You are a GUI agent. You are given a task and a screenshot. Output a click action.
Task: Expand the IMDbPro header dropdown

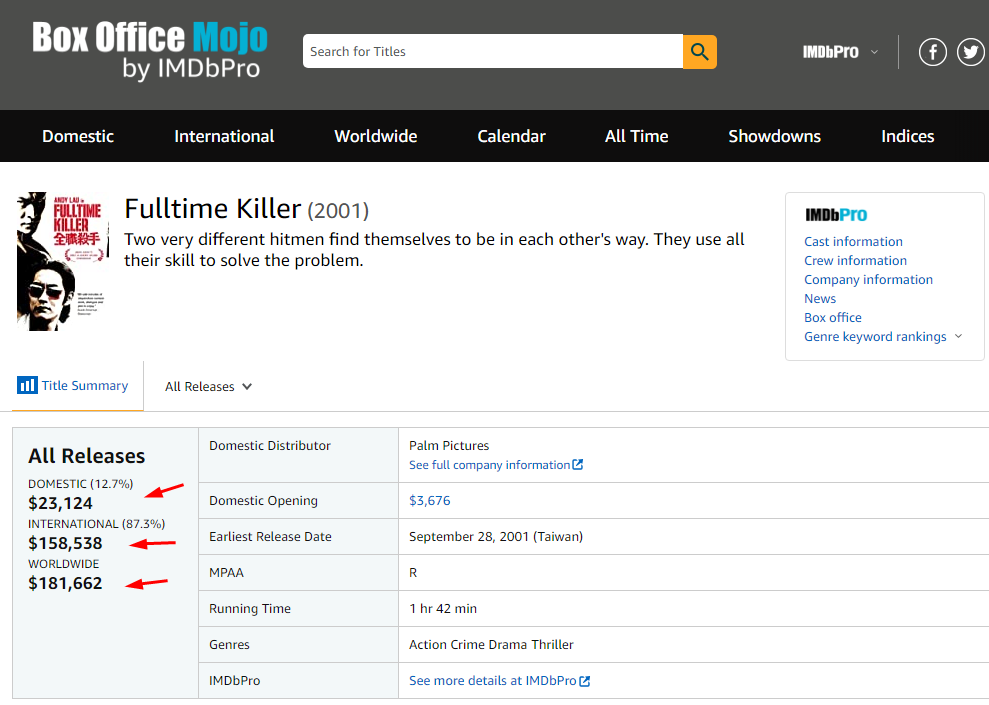(x=840, y=52)
